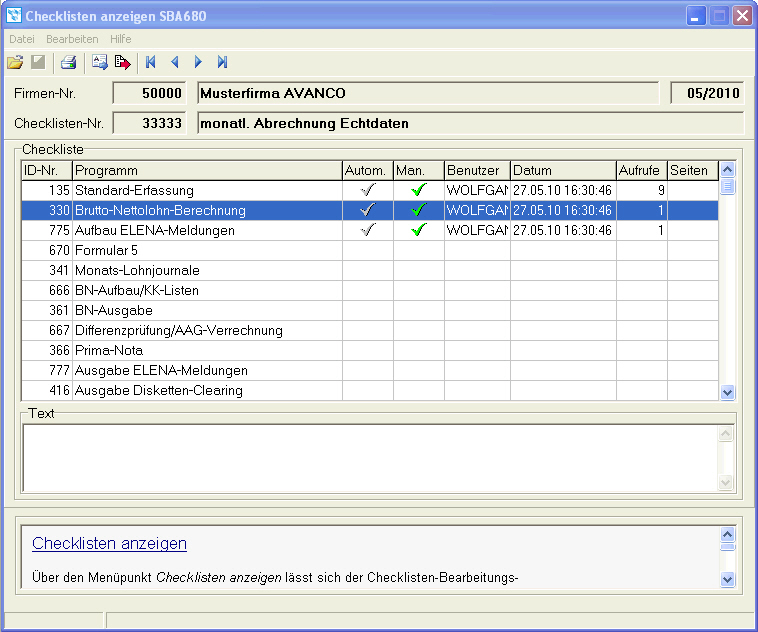This screenshot has height=632, width=758.
Task: Print the checklist using printer icon
Action: click(x=69, y=62)
